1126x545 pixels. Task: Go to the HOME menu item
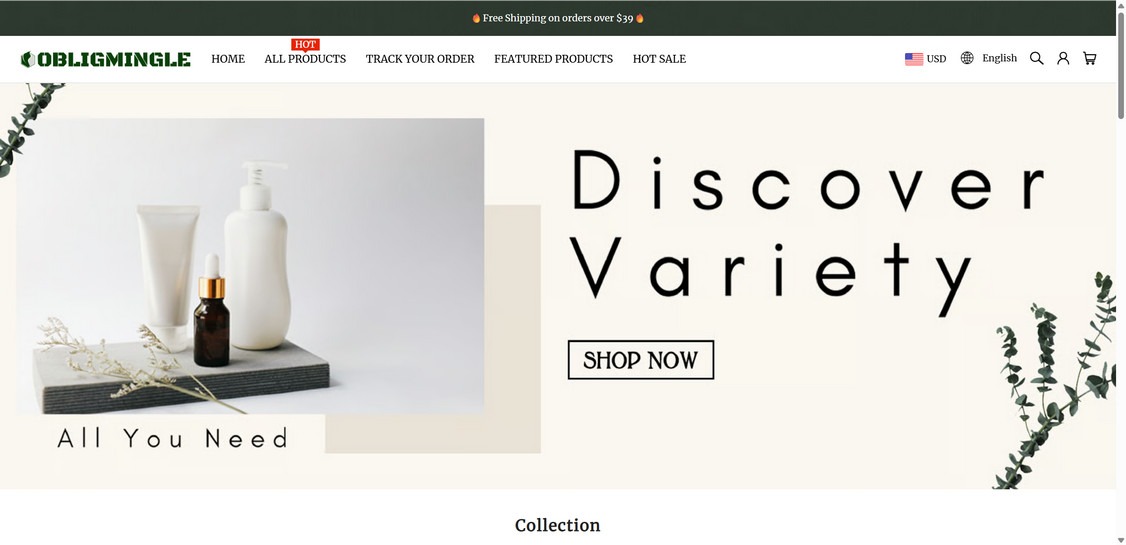tap(228, 59)
